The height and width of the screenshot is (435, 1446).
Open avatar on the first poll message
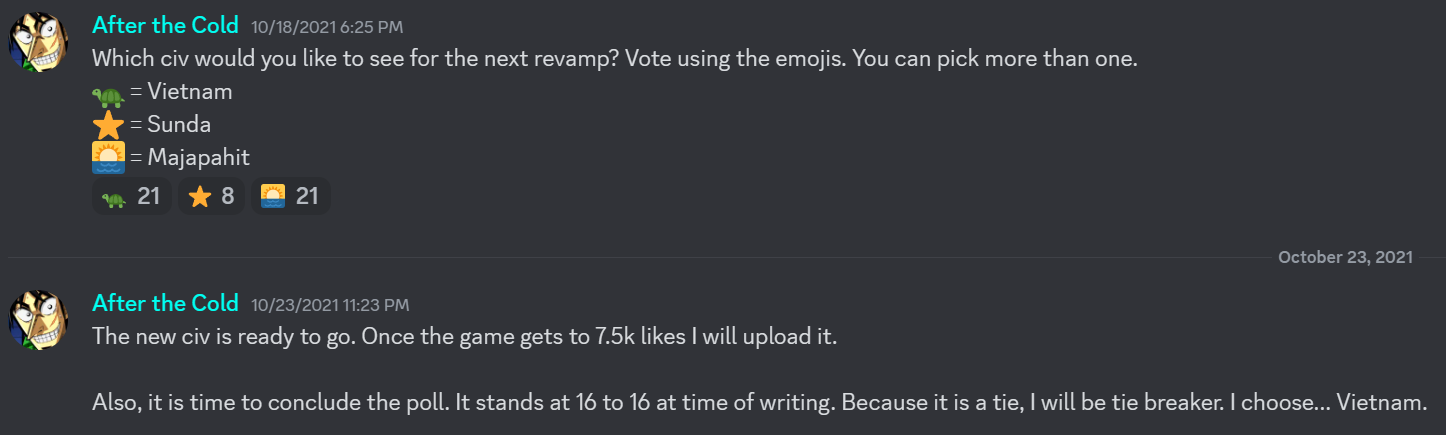pyautogui.click(x=38, y=43)
